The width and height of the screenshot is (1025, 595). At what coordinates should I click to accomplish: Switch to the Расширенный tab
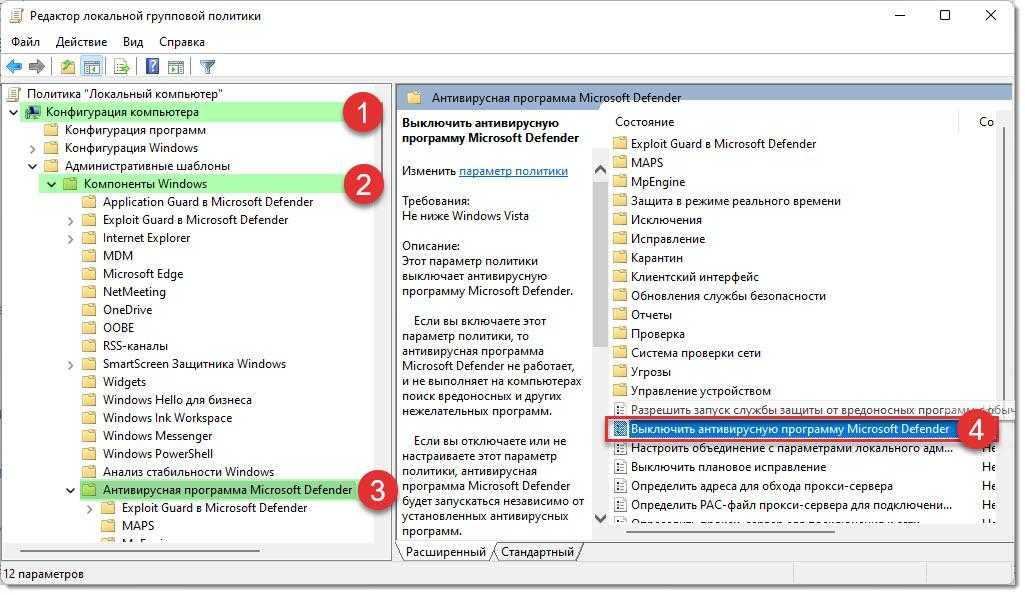pyautogui.click(x=445, y=552)
